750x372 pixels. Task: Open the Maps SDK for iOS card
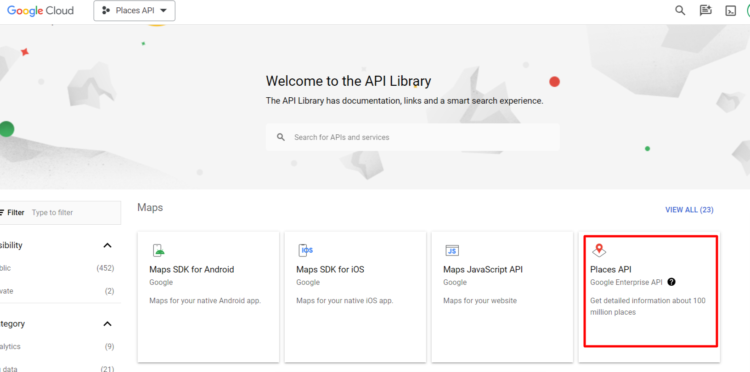tap(355, 296)
